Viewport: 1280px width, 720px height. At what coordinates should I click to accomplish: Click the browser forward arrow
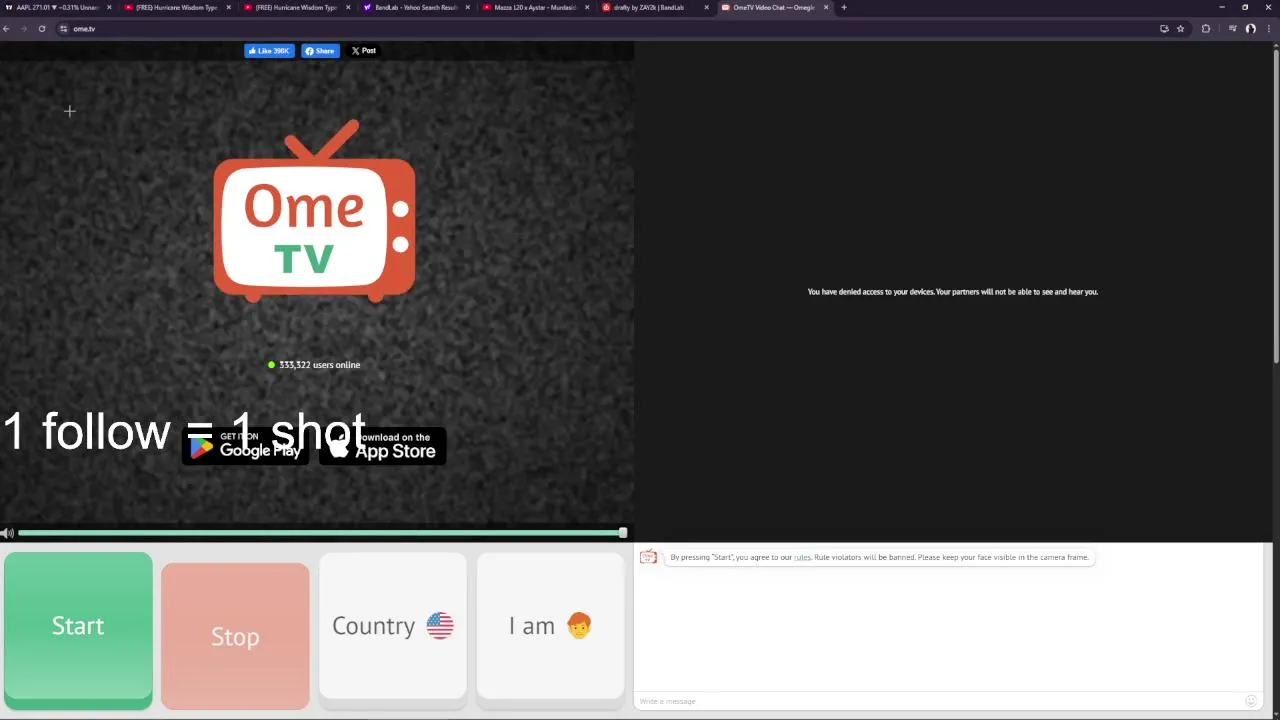point(24,29)
